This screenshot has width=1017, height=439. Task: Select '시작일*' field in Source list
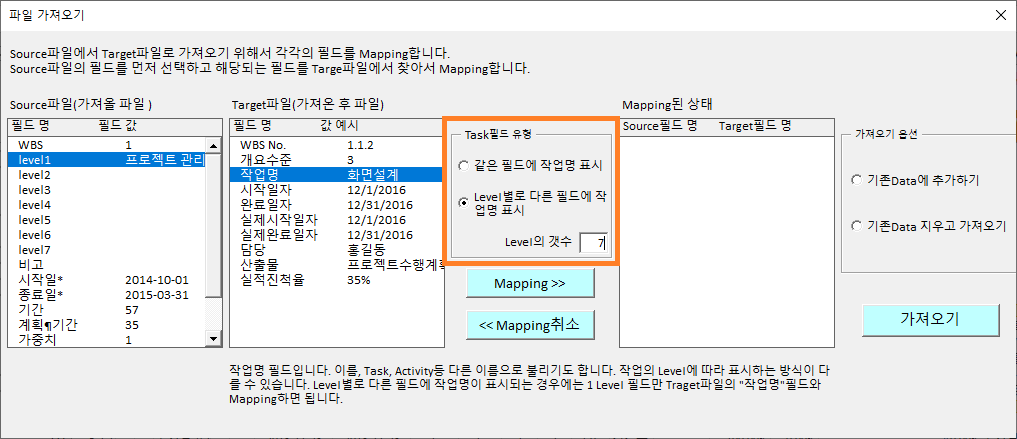(107, 279)
